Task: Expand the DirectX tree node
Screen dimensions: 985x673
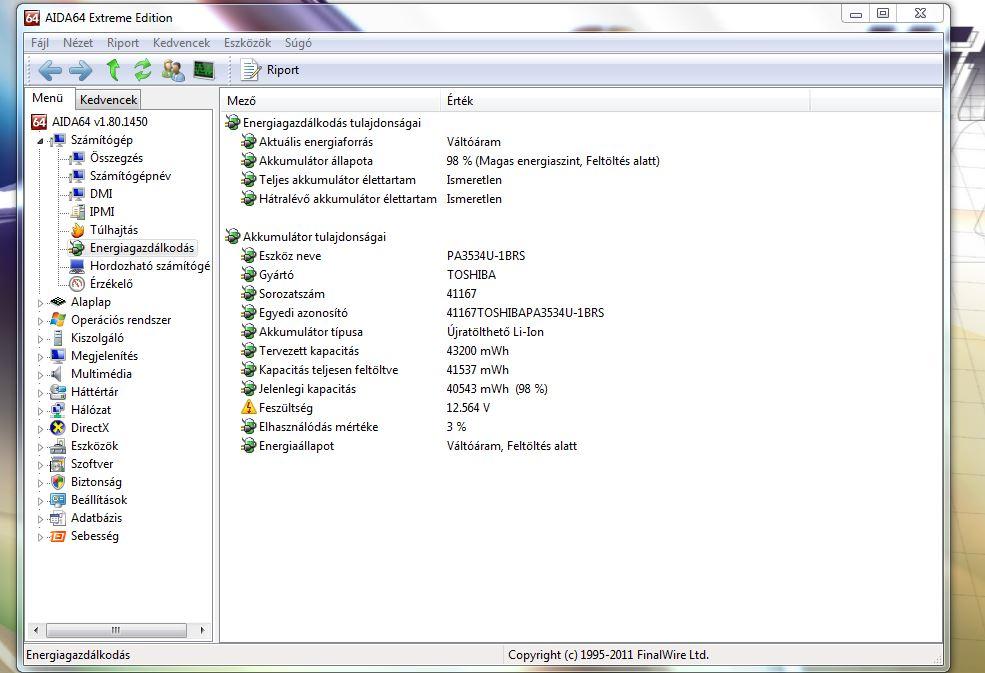Action: 40,429
